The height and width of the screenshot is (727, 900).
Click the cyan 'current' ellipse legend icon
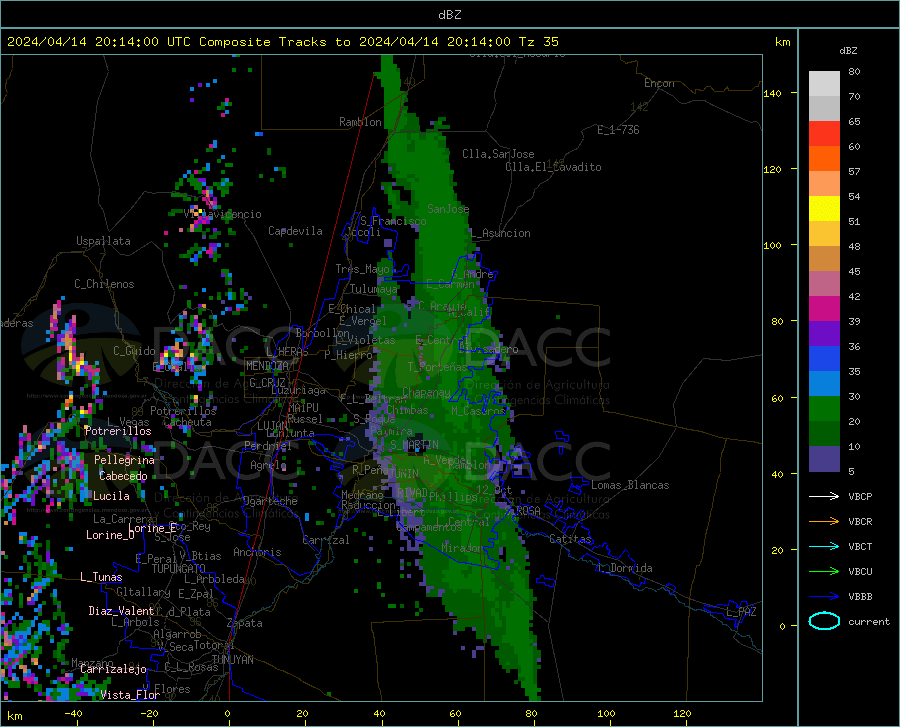pos(824,621)
